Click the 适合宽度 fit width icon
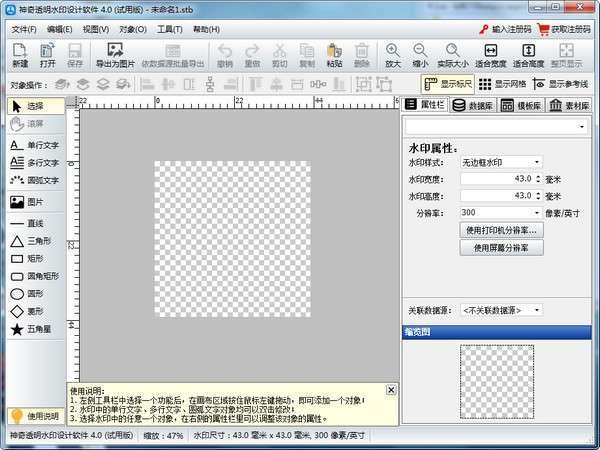This screenshot has width=600, height=450. coord(491,55)
